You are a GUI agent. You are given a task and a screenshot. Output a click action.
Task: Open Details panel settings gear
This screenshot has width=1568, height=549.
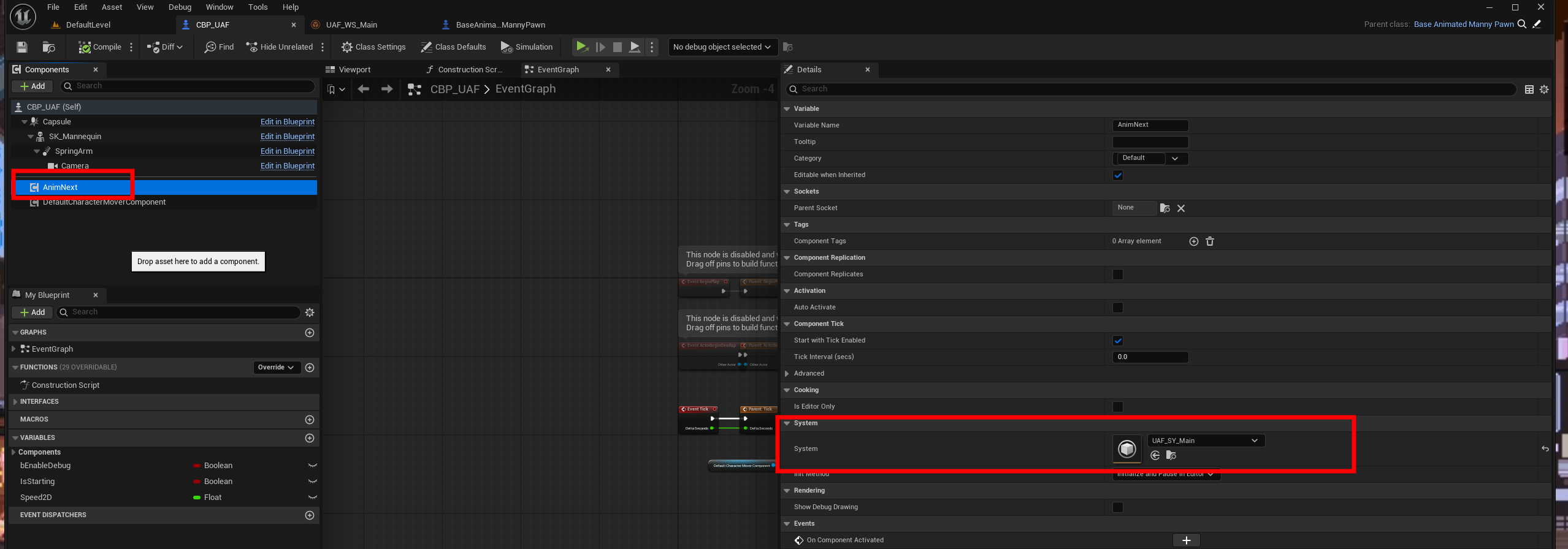click(1544, 89)
